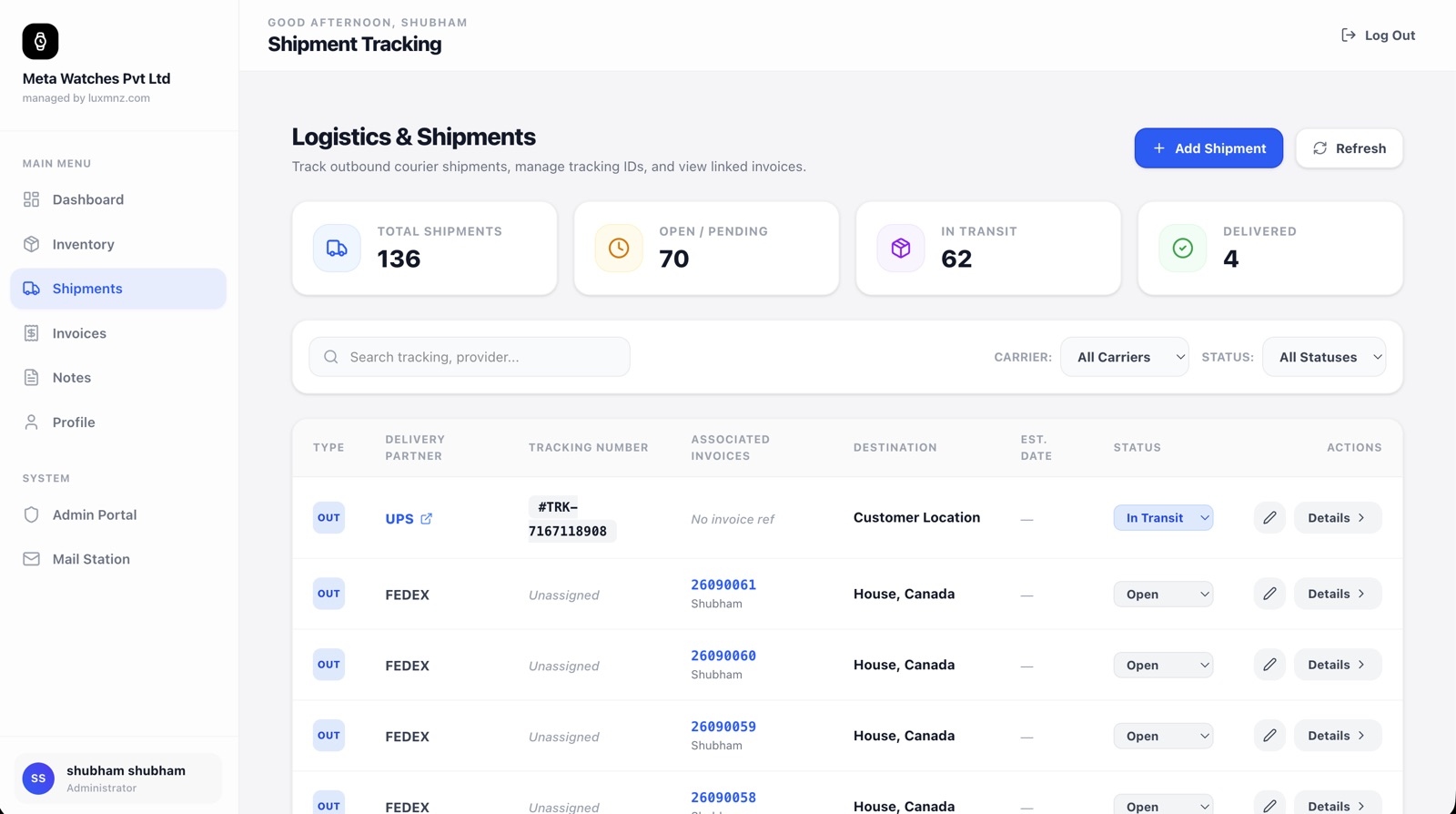Change the In Transit status dropdown for UPS

pyautogui.click(x=1163, y=517)
